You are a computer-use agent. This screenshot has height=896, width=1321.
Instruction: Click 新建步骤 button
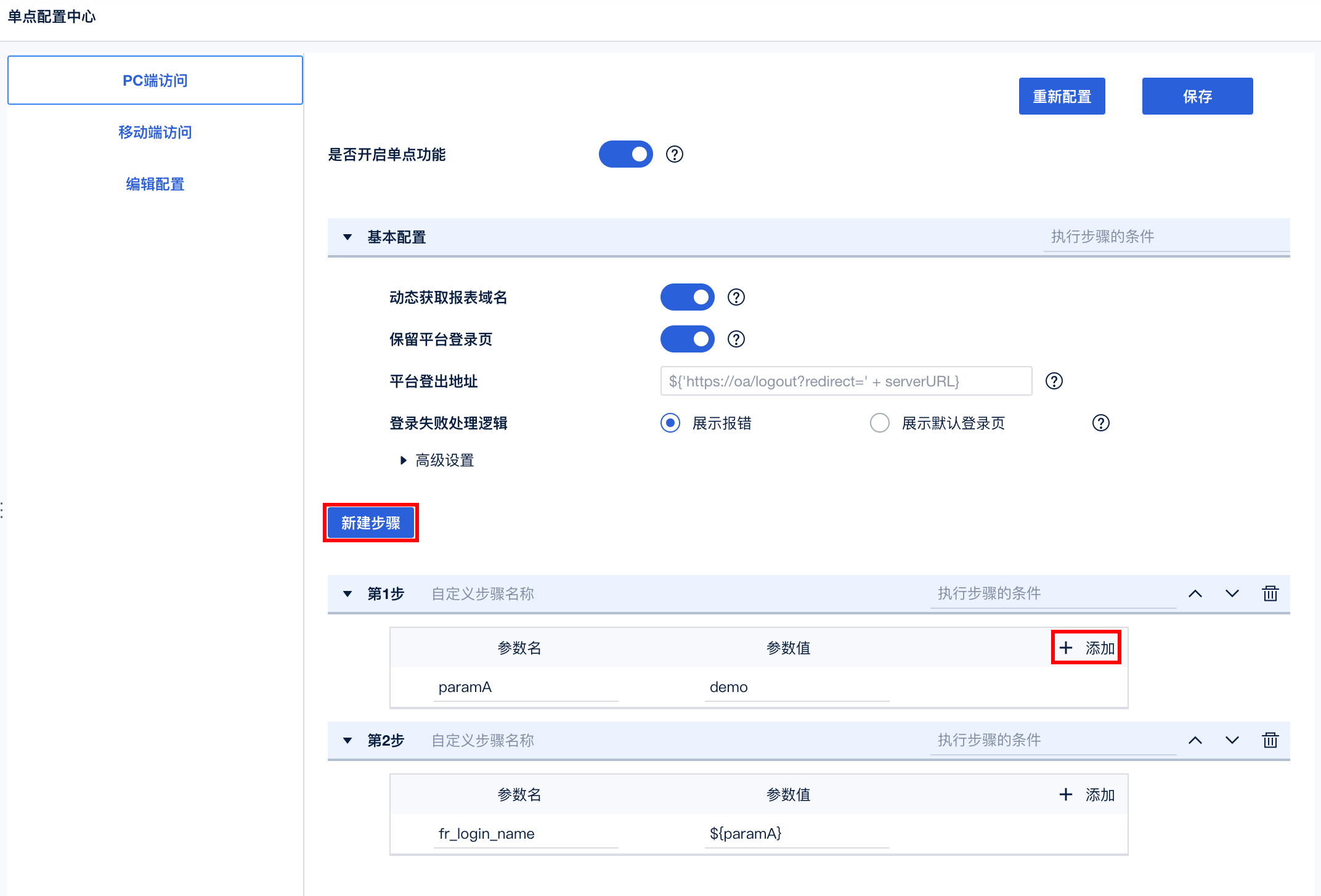[x=371, y=523]
